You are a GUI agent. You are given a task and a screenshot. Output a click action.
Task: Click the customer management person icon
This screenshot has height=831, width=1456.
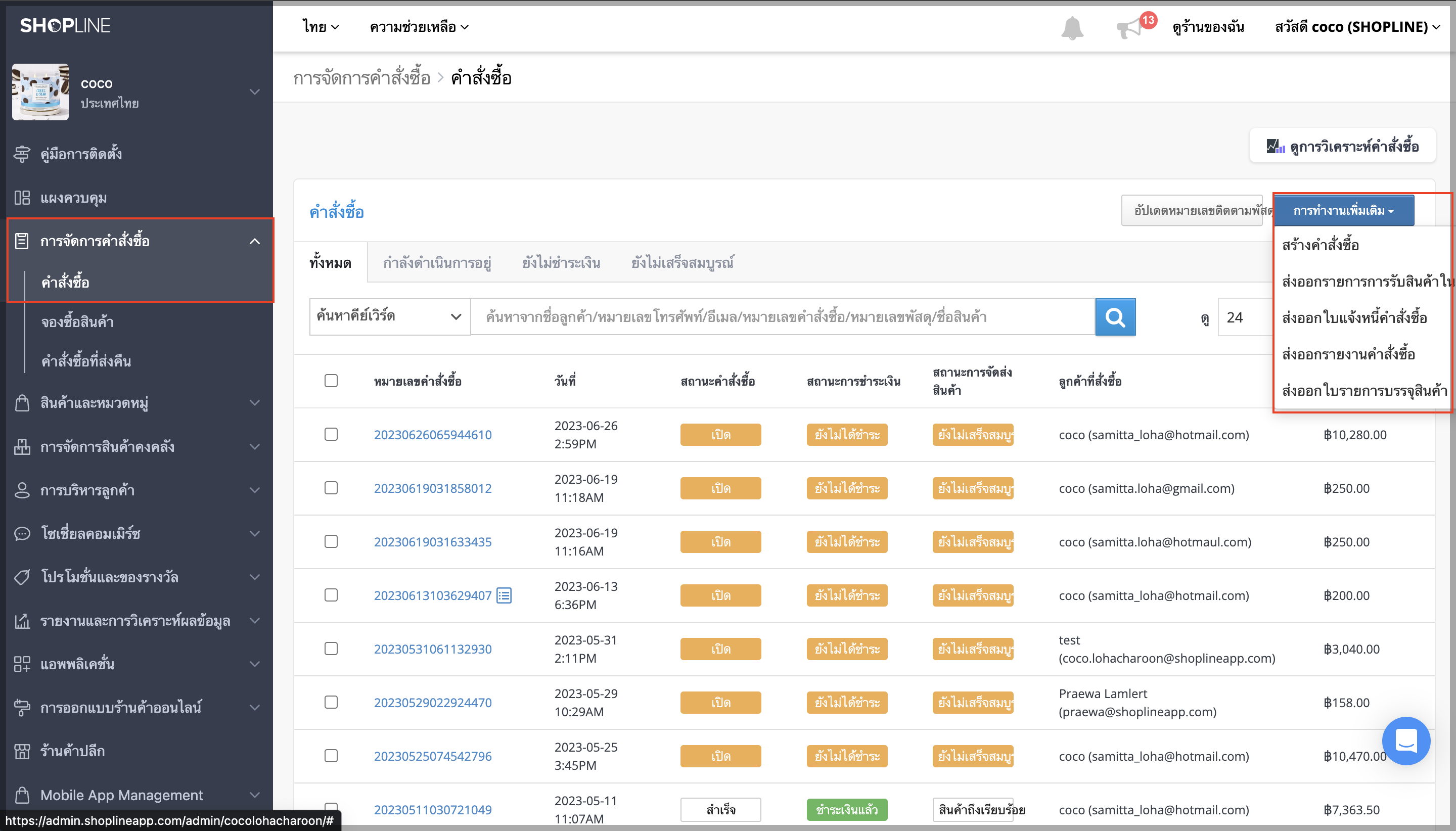pyautogui.click(x=22, y=490)
